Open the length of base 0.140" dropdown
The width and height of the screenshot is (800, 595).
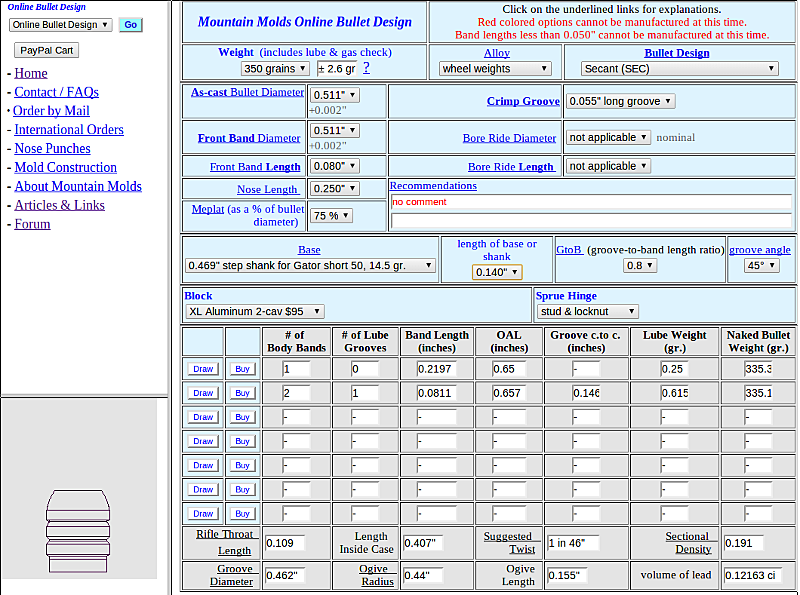click(x=496, y=272)
